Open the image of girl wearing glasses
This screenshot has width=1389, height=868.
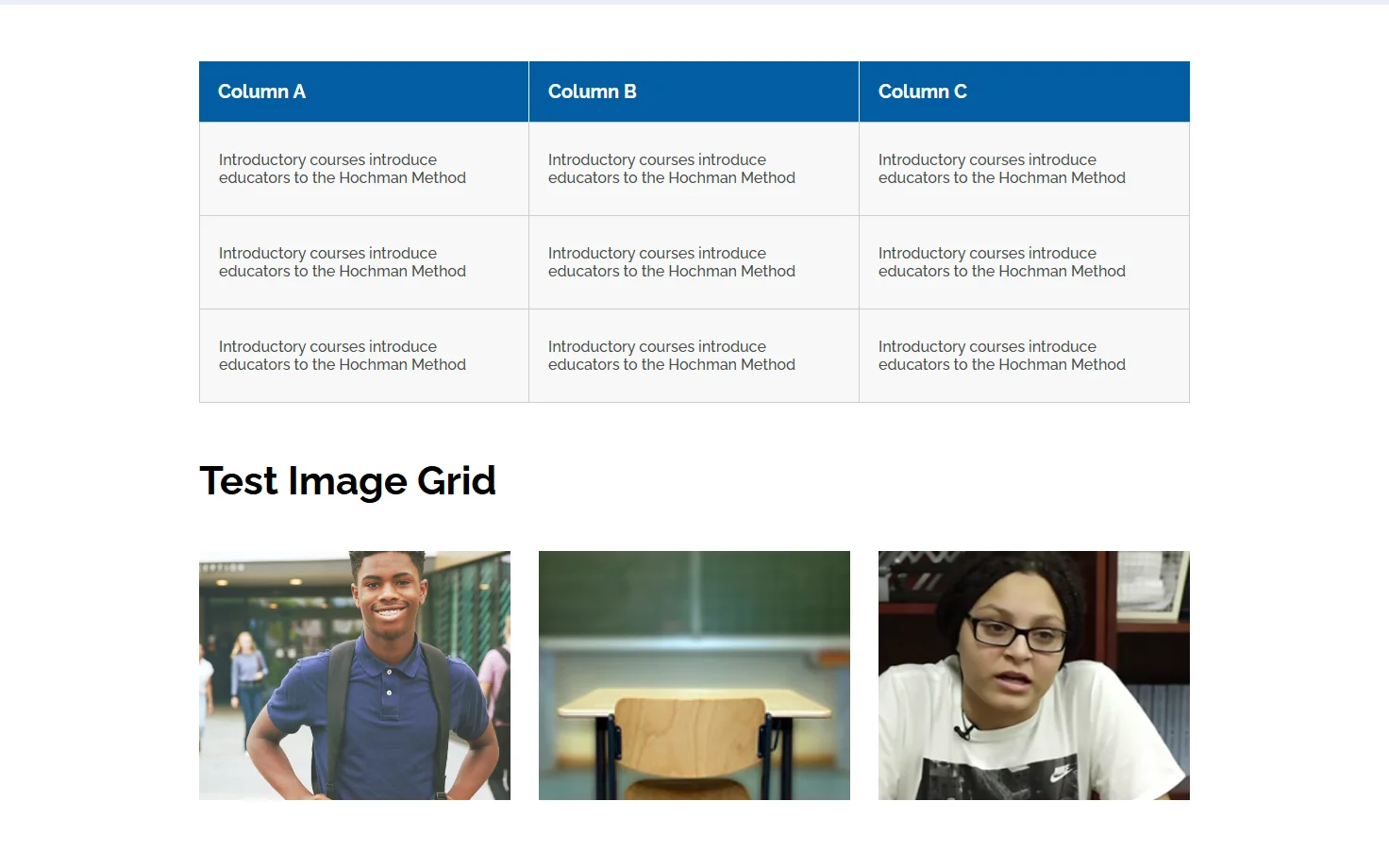pyautogui.click(x=1034, y=676)
